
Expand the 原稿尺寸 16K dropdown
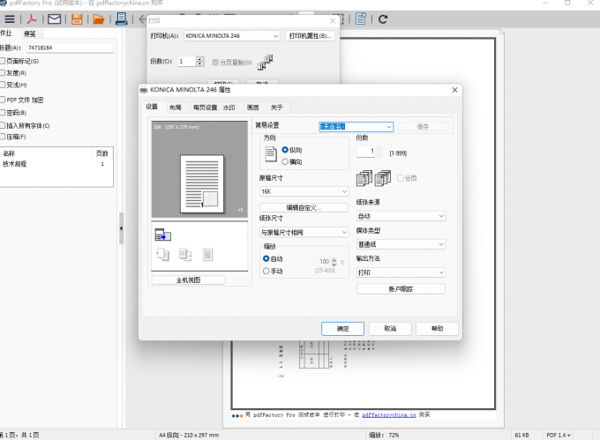(x=303, y=190)
